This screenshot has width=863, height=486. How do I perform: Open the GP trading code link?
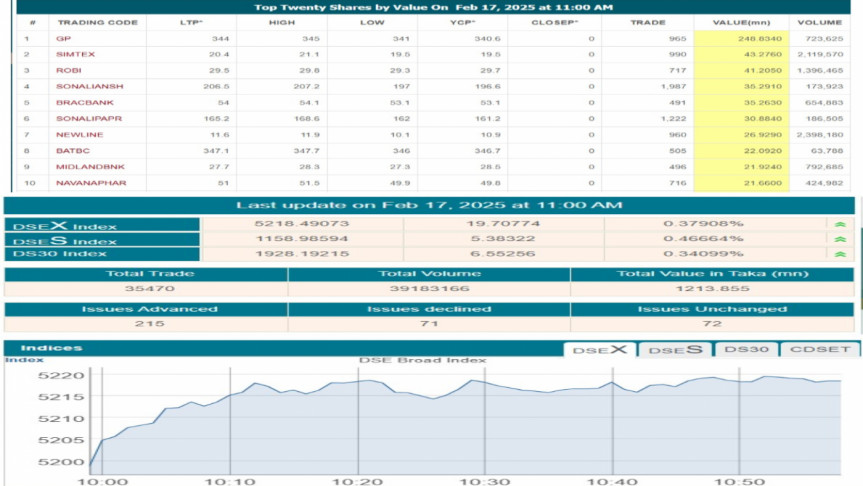(64, 38)
